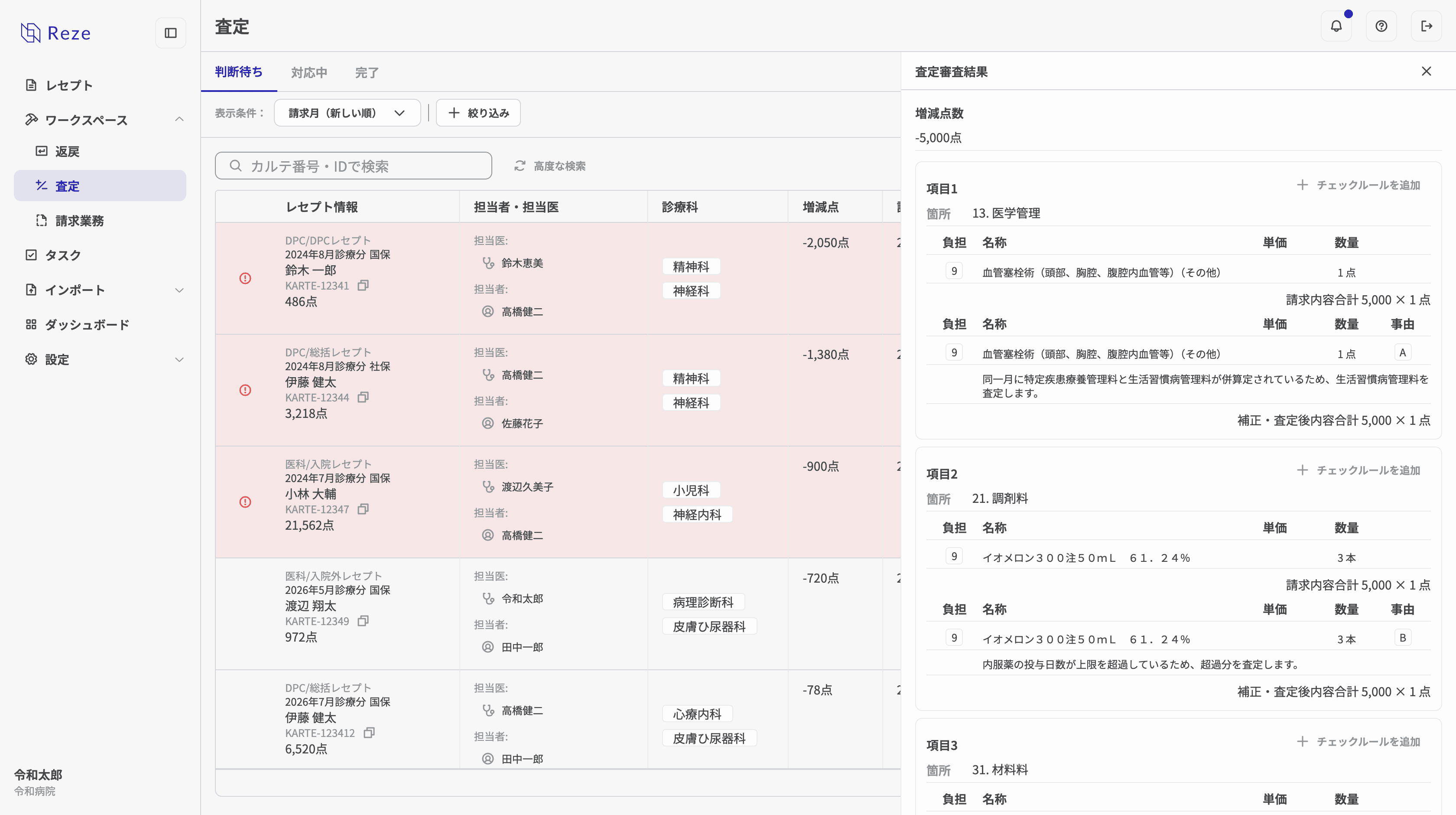Click the logout icon in the header

[1427, 26]
